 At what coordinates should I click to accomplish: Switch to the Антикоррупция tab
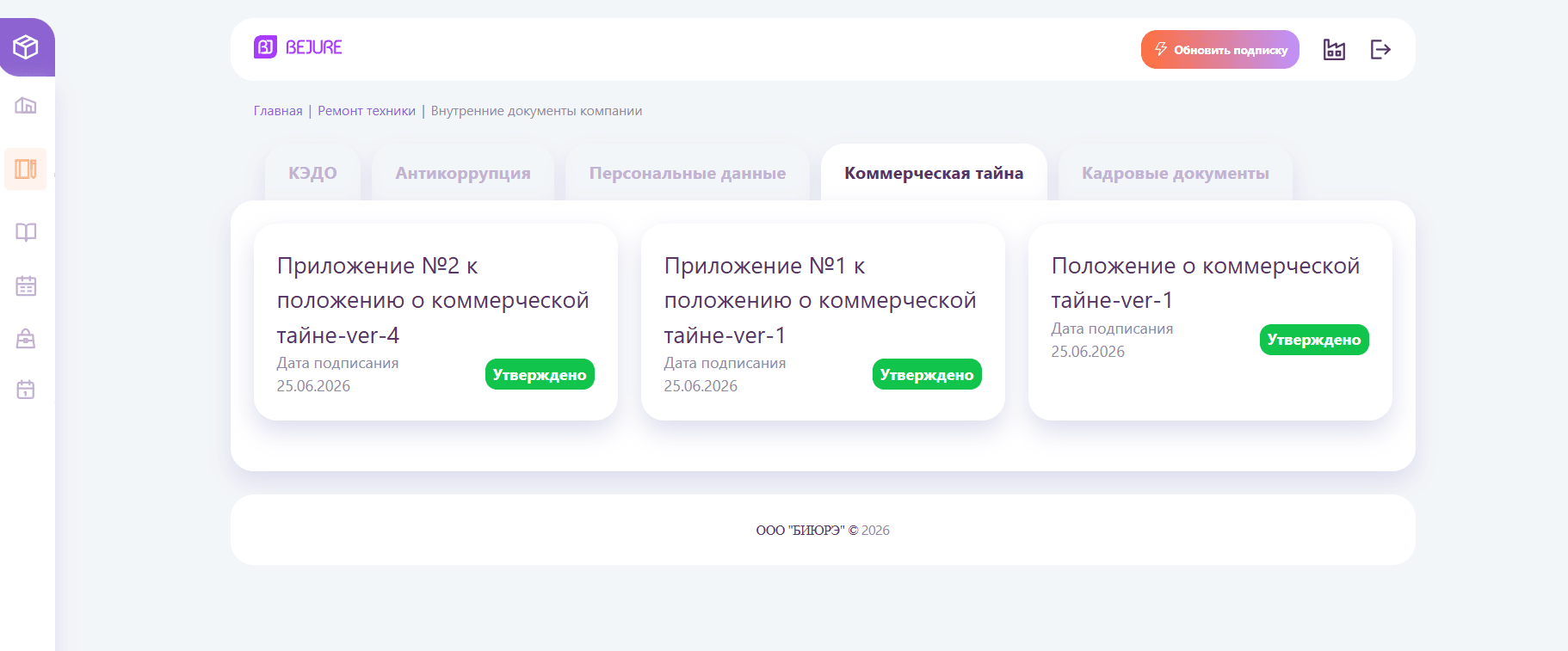(x=463, y=173)
